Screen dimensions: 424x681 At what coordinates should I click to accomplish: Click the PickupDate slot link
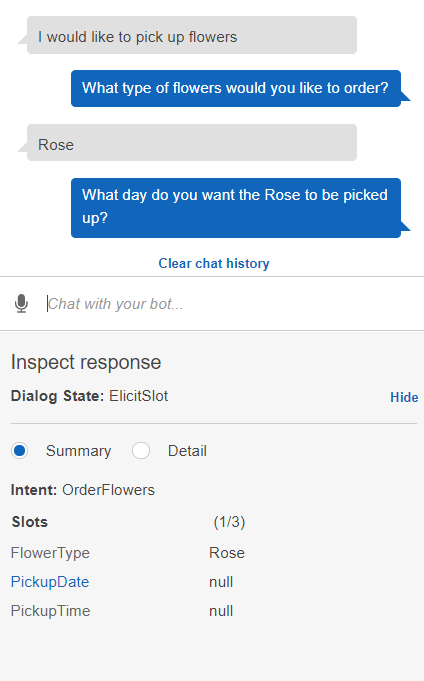(50, 582)
